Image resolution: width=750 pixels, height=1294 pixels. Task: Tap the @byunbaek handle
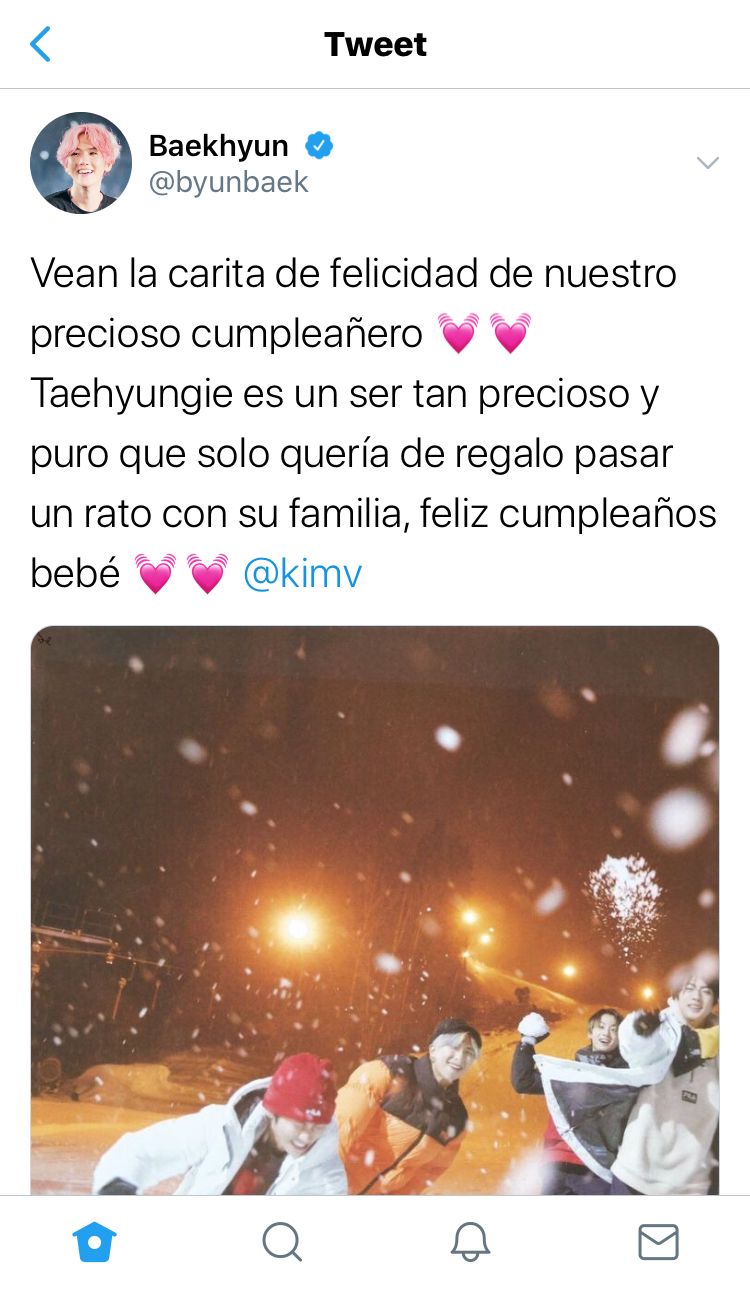229,182
